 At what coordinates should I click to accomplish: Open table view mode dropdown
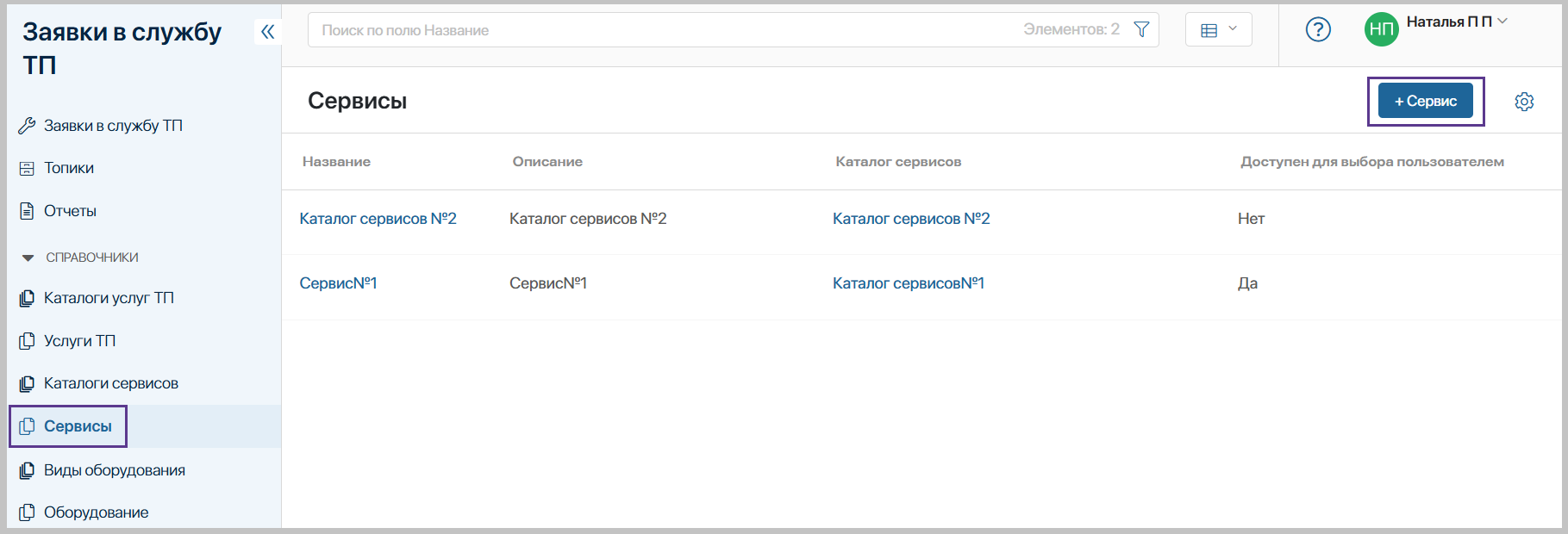pos(1218,30)
